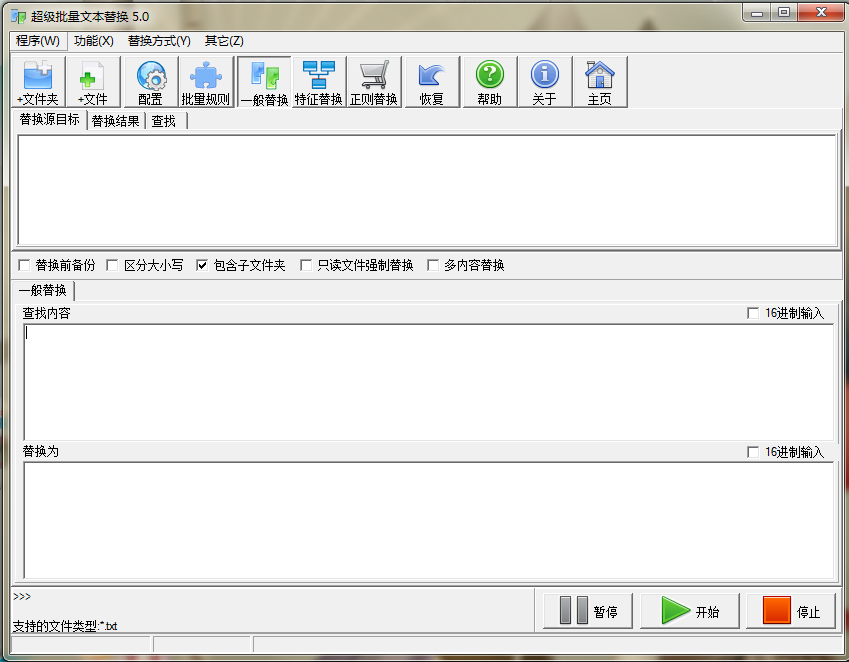The height and width of the screenshot is (662, 849).
Task: Click inside the 替换为 text box
Action: tap(428, 521)
